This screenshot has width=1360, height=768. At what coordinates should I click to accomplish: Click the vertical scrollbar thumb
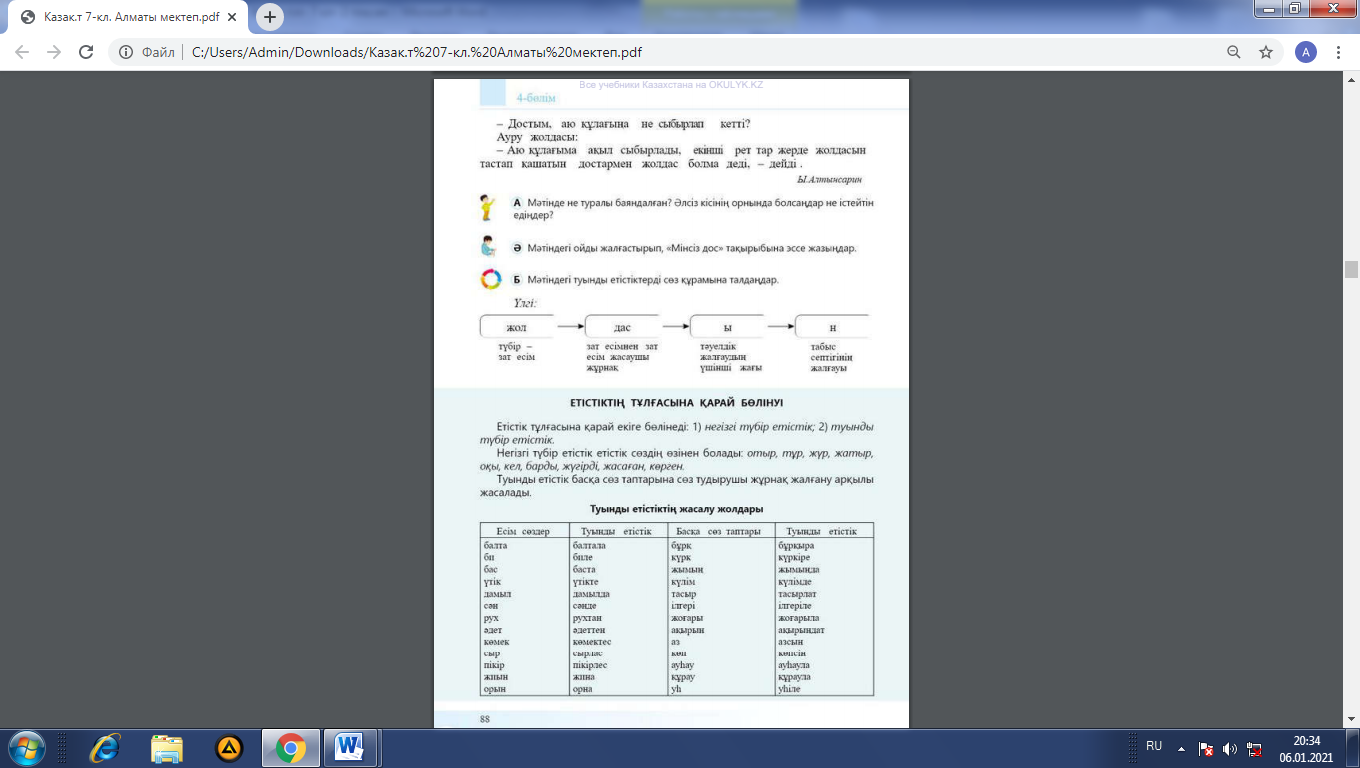click(1351, 268)
